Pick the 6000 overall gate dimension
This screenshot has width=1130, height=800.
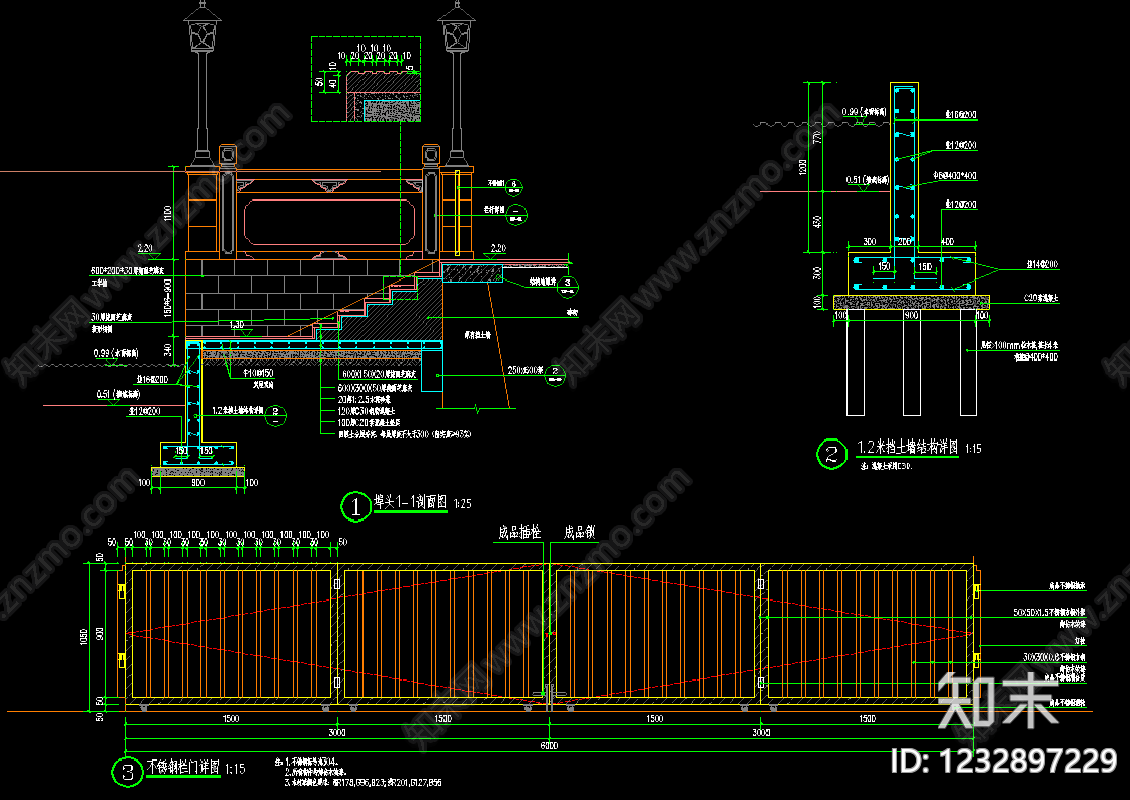point(549,746)
